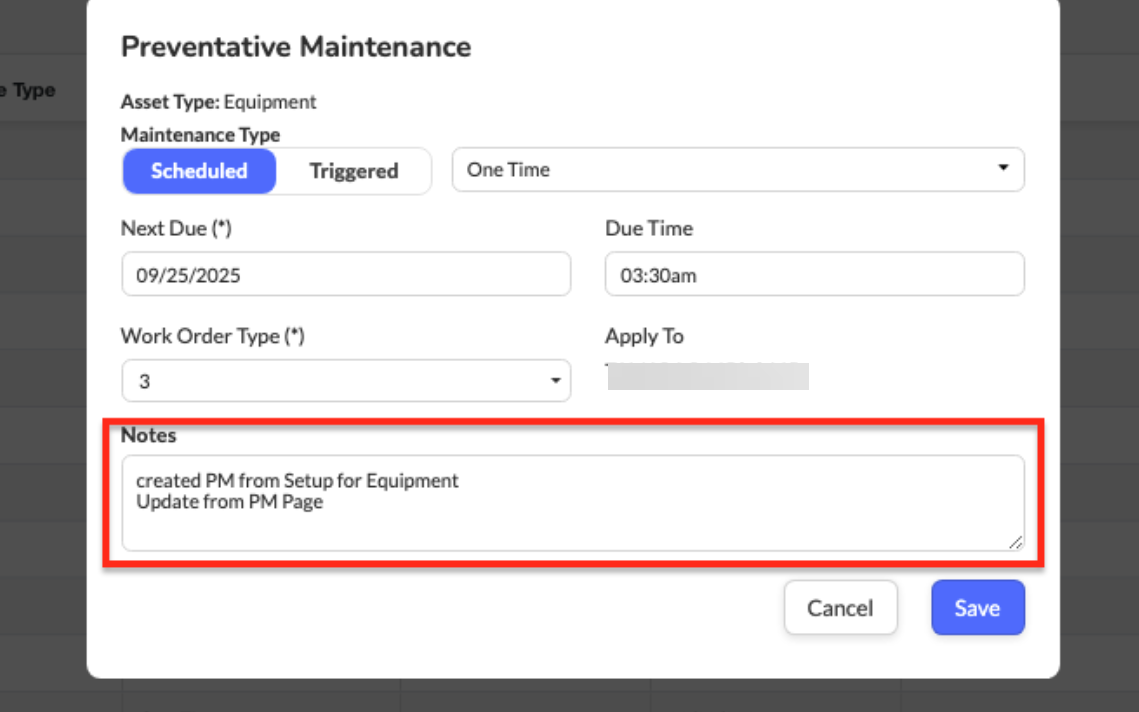Click the Notes textarea resize handle

click(1015, 541)
